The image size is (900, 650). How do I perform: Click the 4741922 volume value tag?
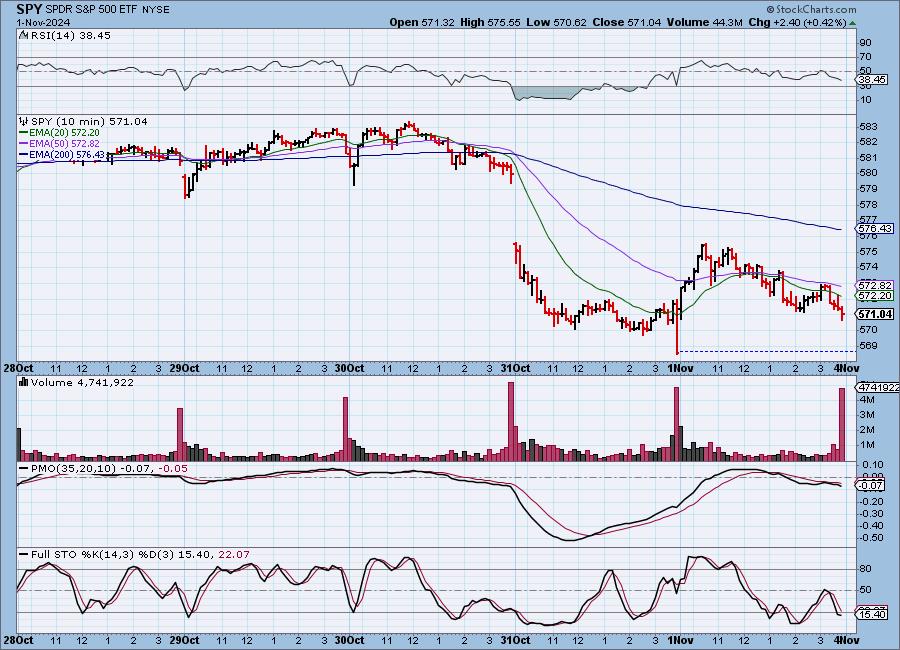click(x=878, y=388)
